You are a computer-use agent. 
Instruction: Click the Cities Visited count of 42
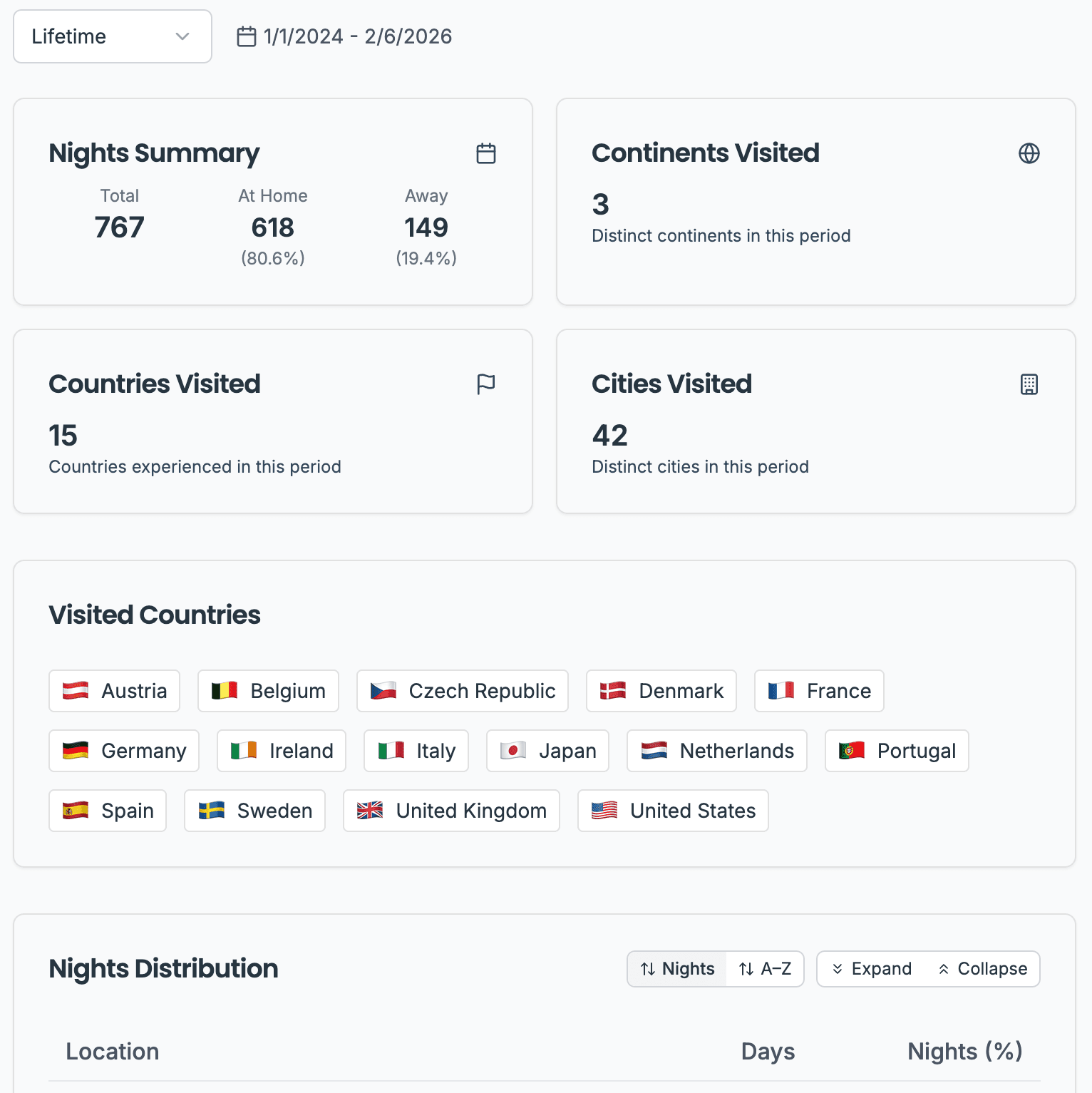tap(609, 436)
